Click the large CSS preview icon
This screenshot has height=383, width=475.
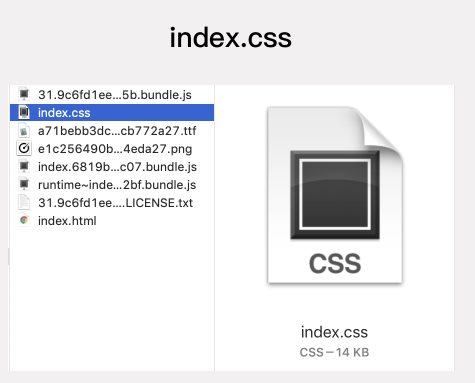pyautogui.click(x=335, y=195)
